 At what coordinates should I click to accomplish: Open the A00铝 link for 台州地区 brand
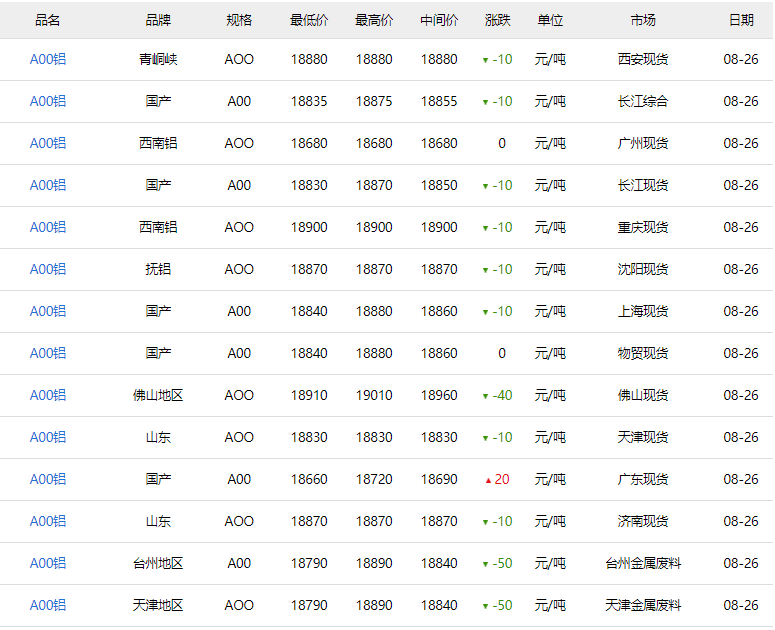pyautogui.click(x=48, y=563)
